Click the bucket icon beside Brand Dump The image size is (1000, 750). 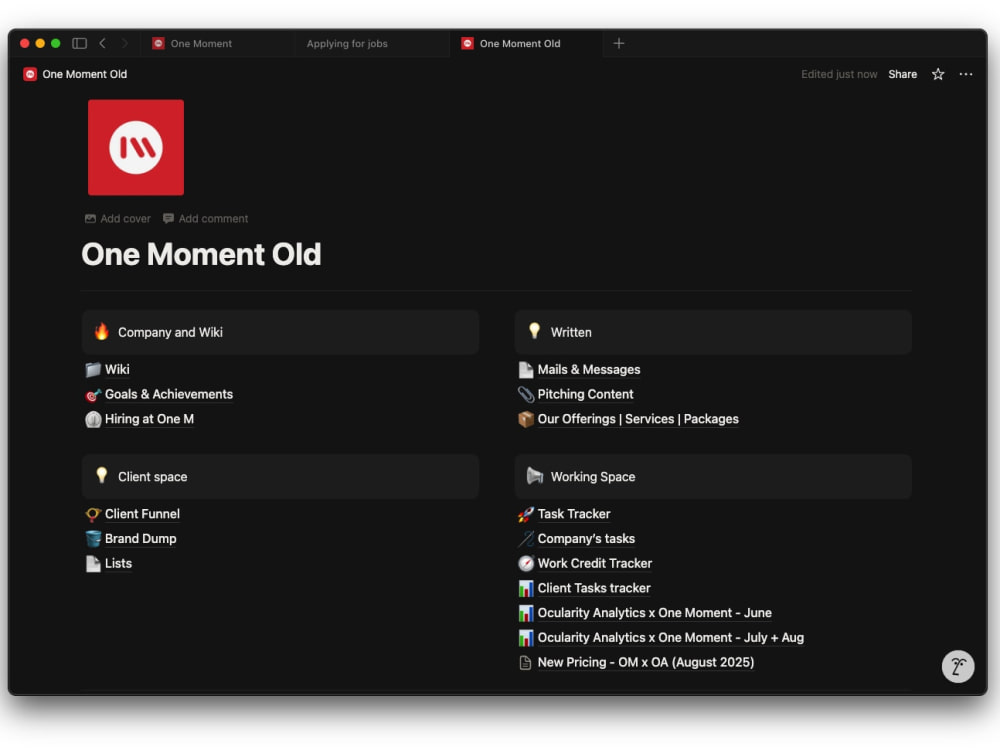(x=93, y=539)
